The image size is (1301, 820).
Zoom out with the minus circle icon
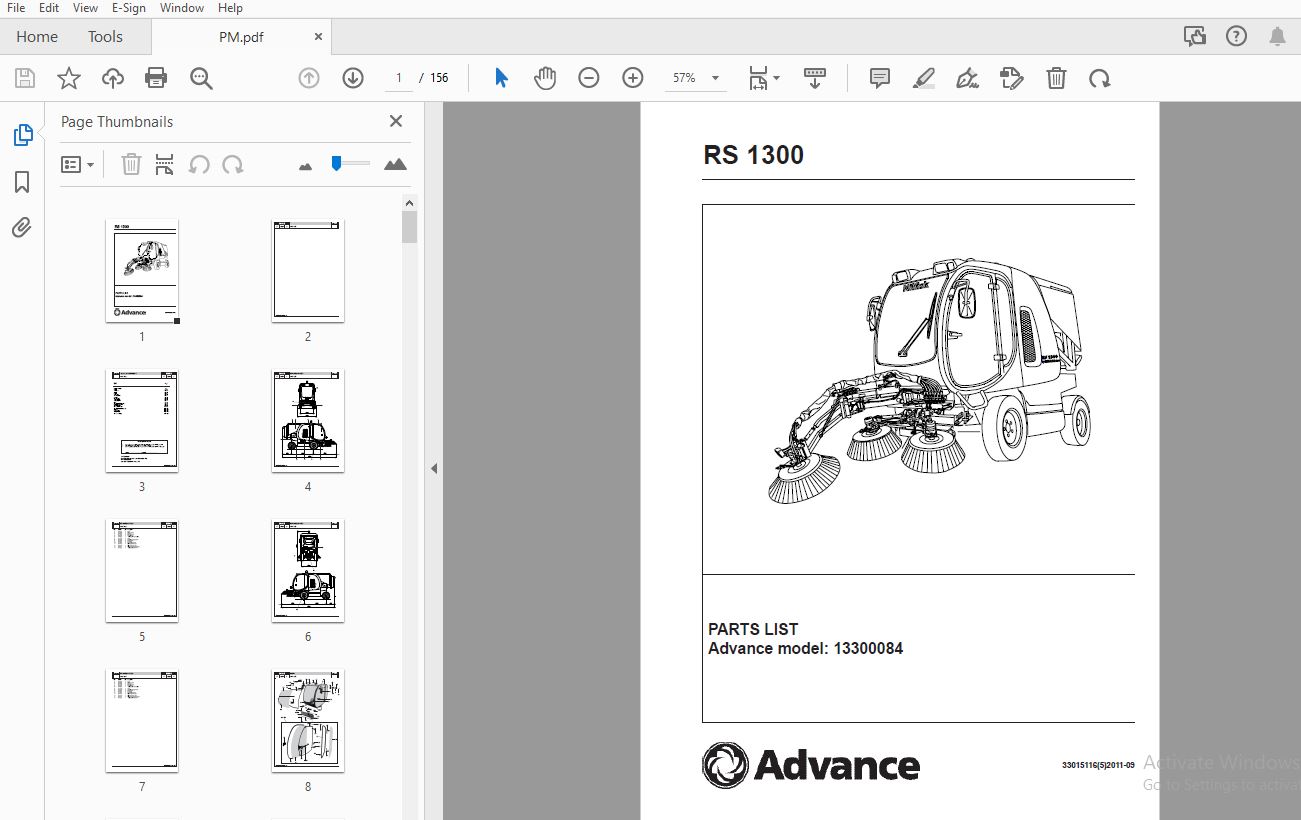589,78
